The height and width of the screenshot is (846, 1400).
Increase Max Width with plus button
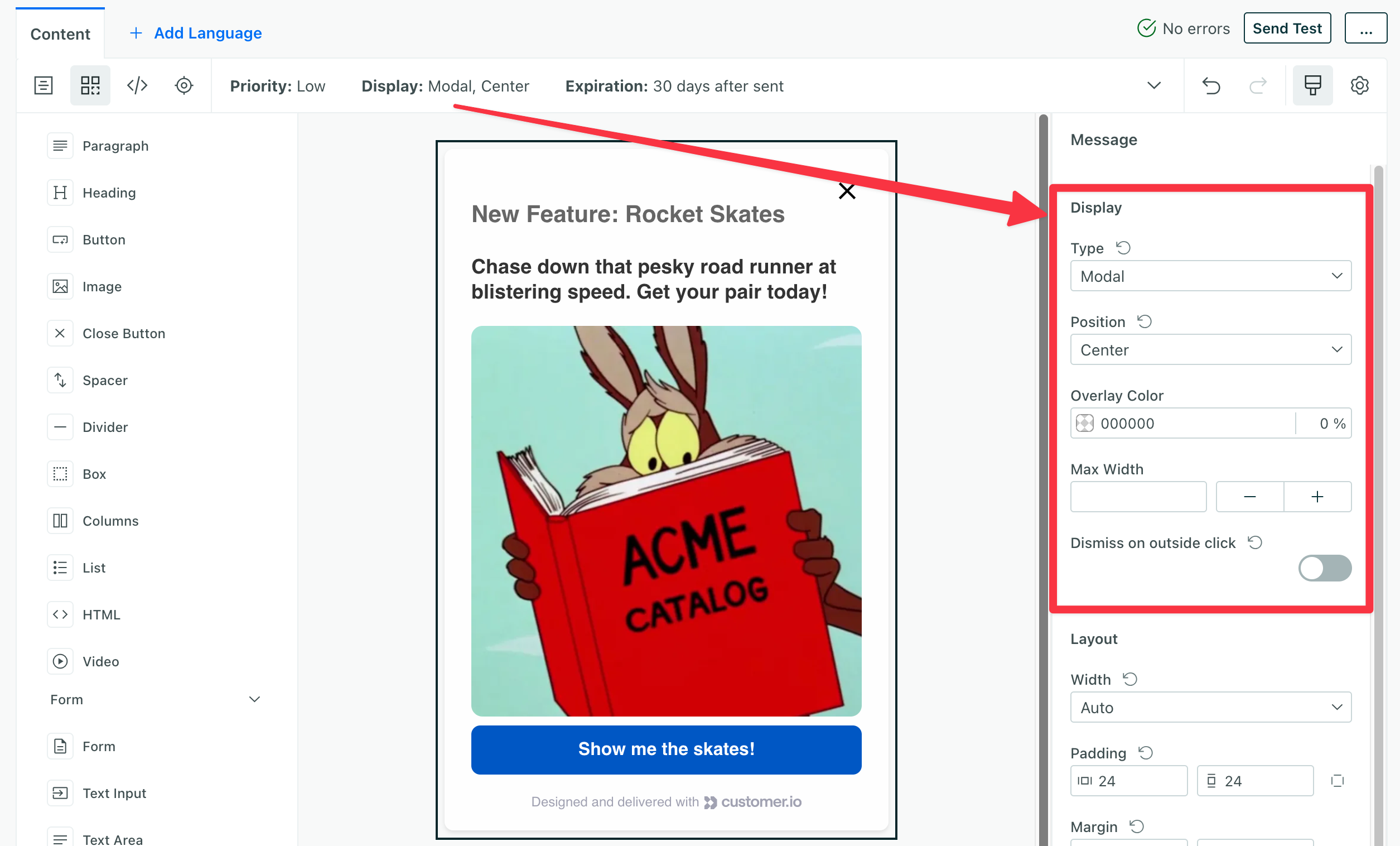coord(1317,497)
